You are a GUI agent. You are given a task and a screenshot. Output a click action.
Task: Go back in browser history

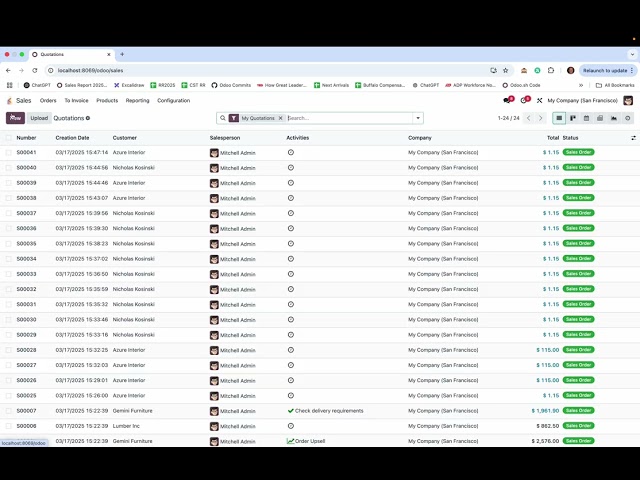coord(8,70)
